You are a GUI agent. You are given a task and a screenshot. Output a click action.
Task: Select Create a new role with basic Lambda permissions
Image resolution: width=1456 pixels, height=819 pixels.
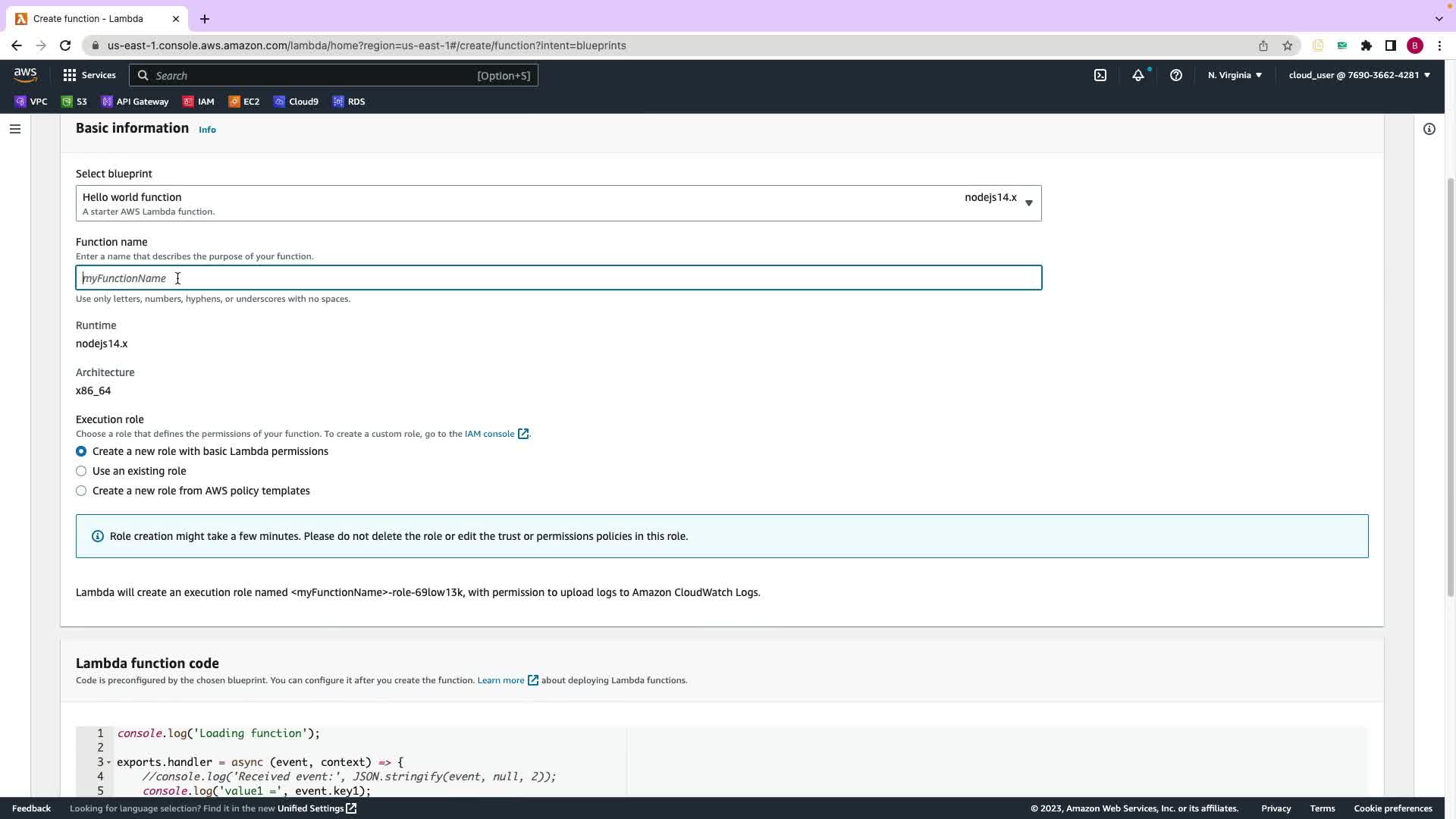(81, 451)
